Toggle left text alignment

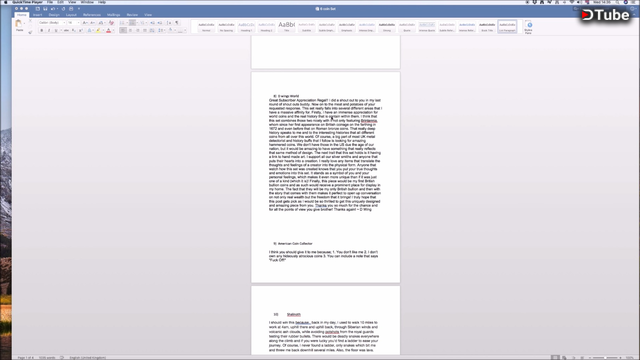click(x=123, y=31)
